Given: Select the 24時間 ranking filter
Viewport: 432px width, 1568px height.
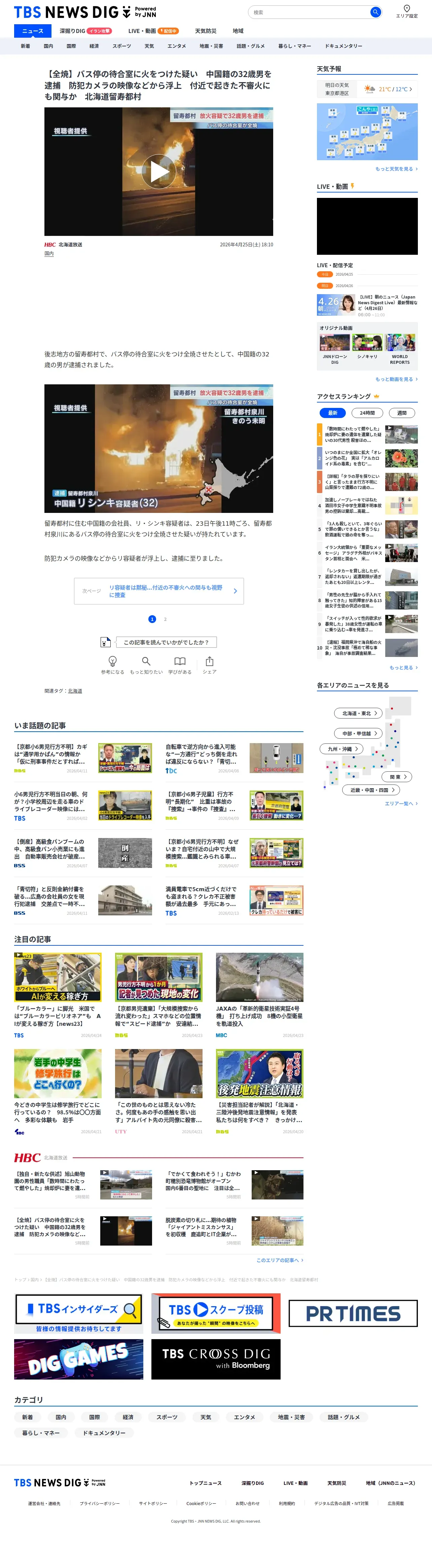Looking at the screenshot, I should [x=367, y=413].
